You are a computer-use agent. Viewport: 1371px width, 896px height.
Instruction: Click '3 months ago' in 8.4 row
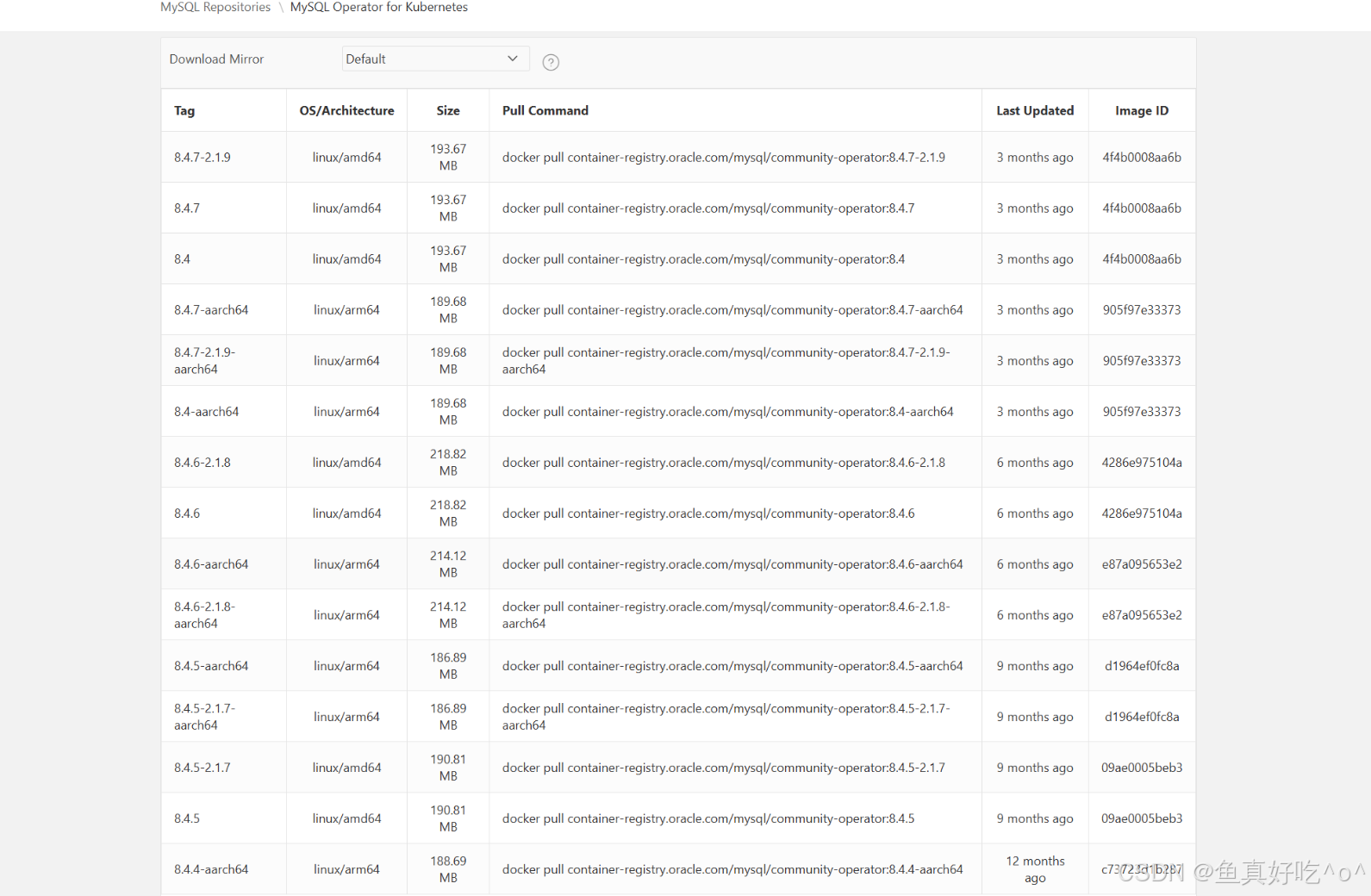click(1035, 258)
